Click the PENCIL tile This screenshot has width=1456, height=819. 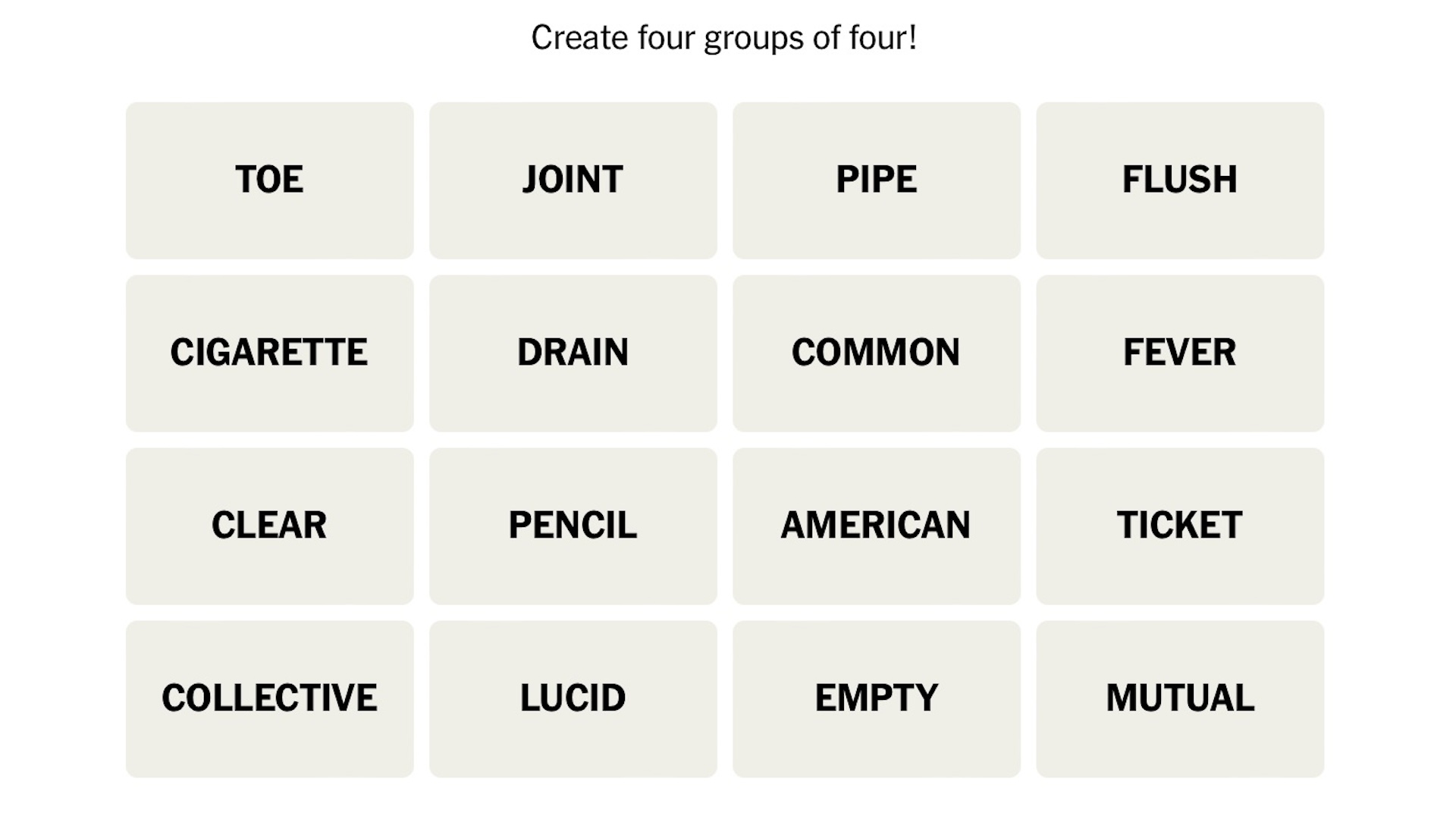[573, 525]
